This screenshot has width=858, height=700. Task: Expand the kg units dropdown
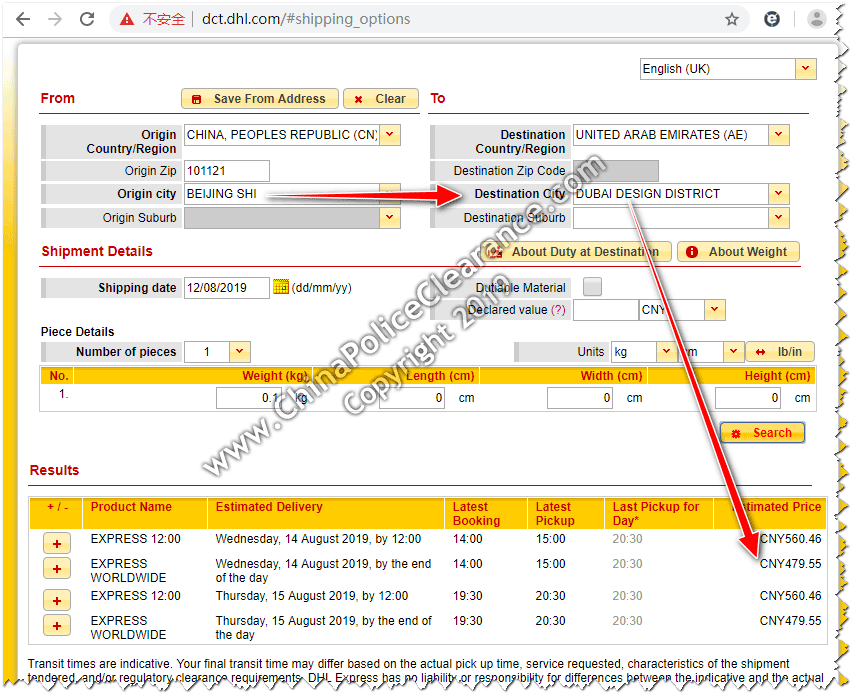coord(666,352)
